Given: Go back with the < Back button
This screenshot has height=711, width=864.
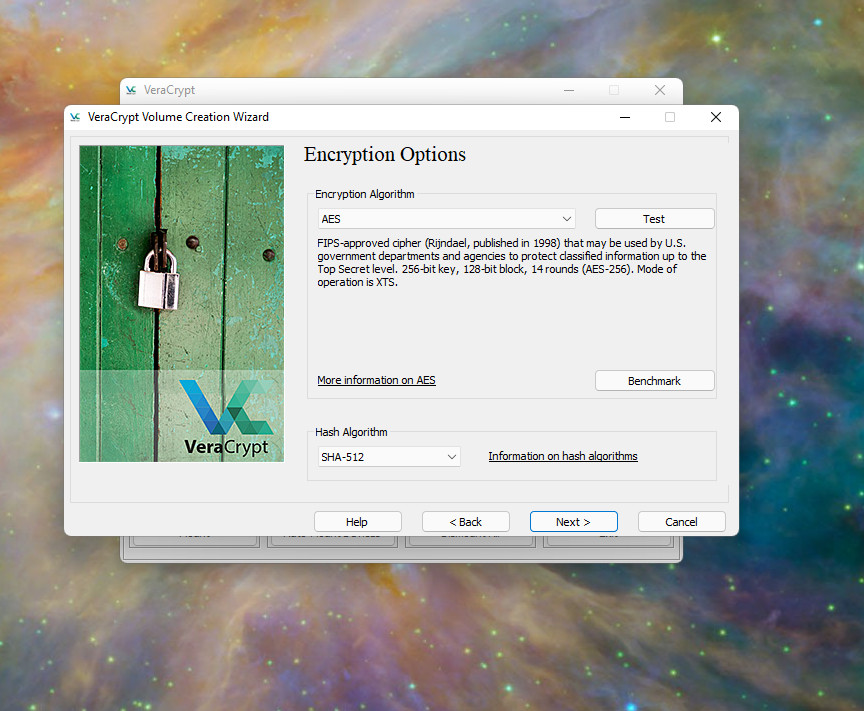Looking at the screenshot, I should click(466, 522).
